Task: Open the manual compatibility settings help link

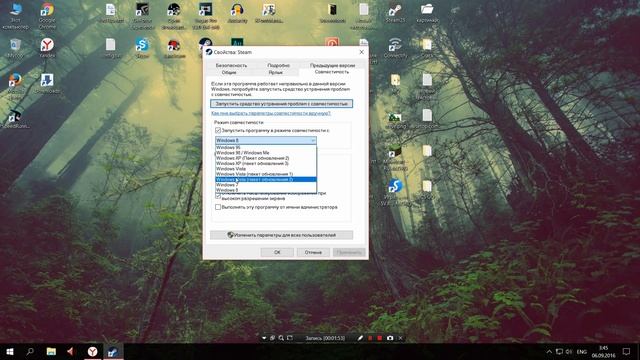Action: point(271,113)
